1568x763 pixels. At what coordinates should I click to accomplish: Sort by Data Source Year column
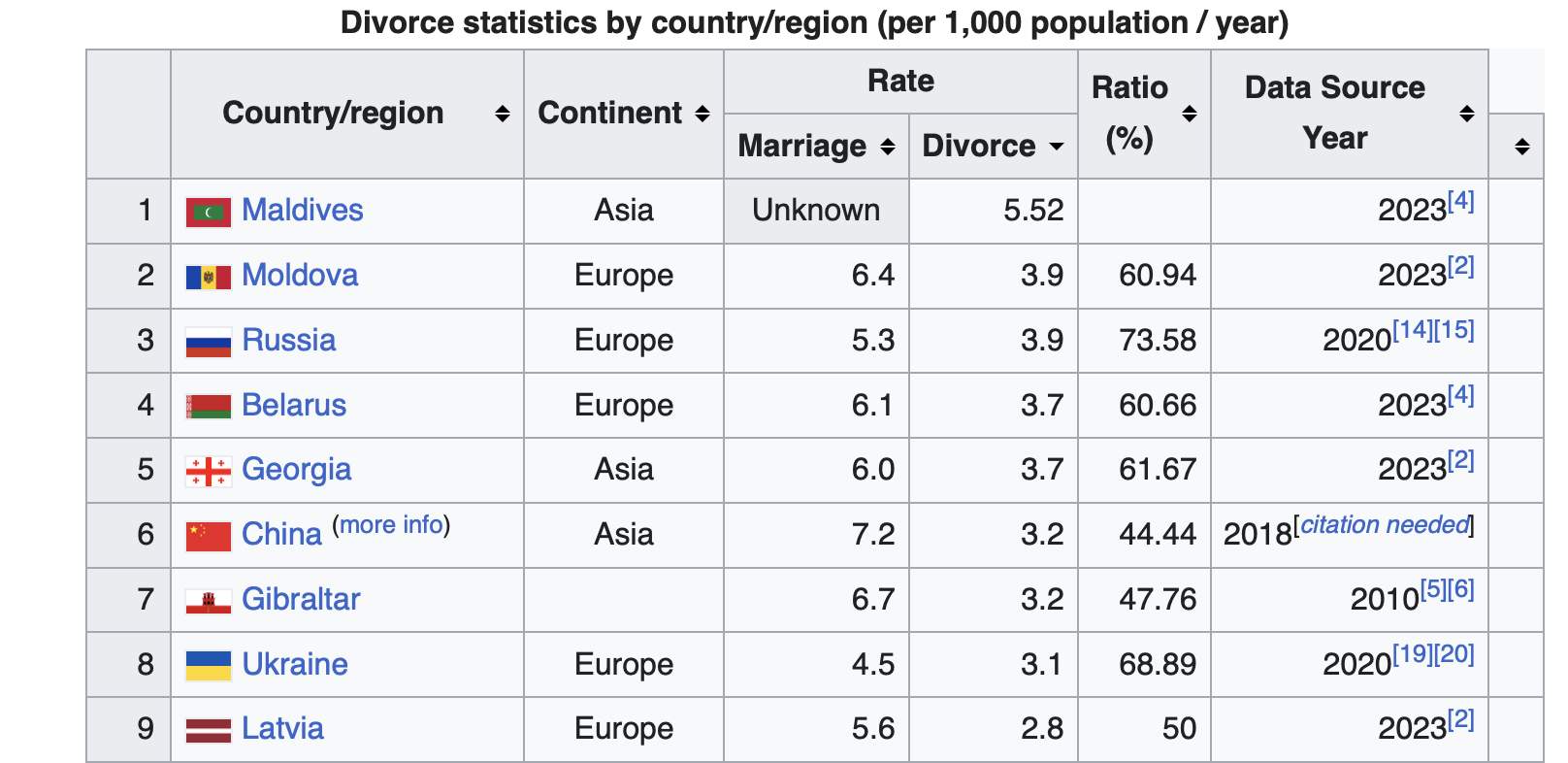point(1466,114)
